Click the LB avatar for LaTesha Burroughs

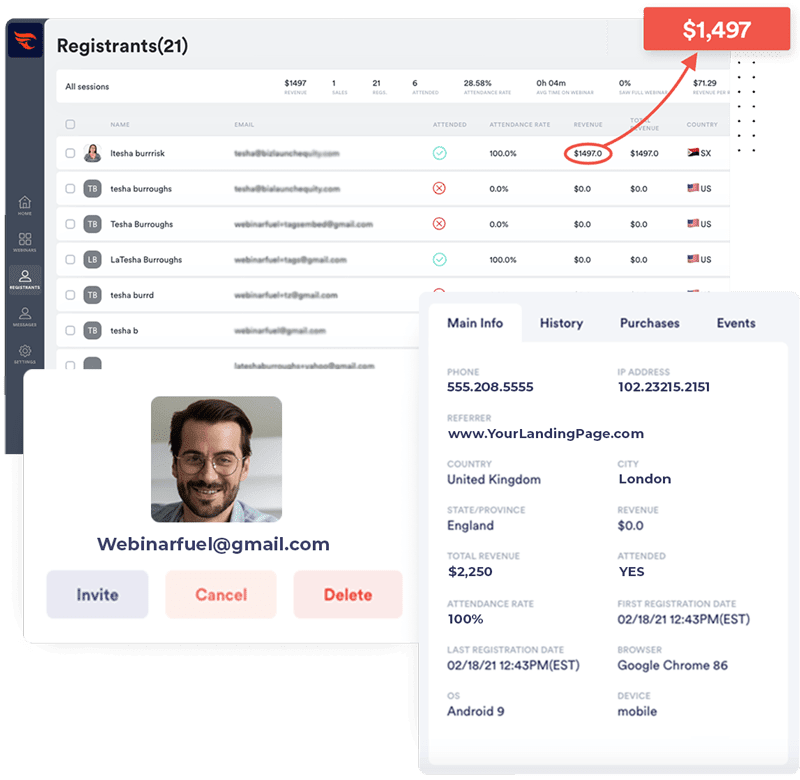pos(92,260)
